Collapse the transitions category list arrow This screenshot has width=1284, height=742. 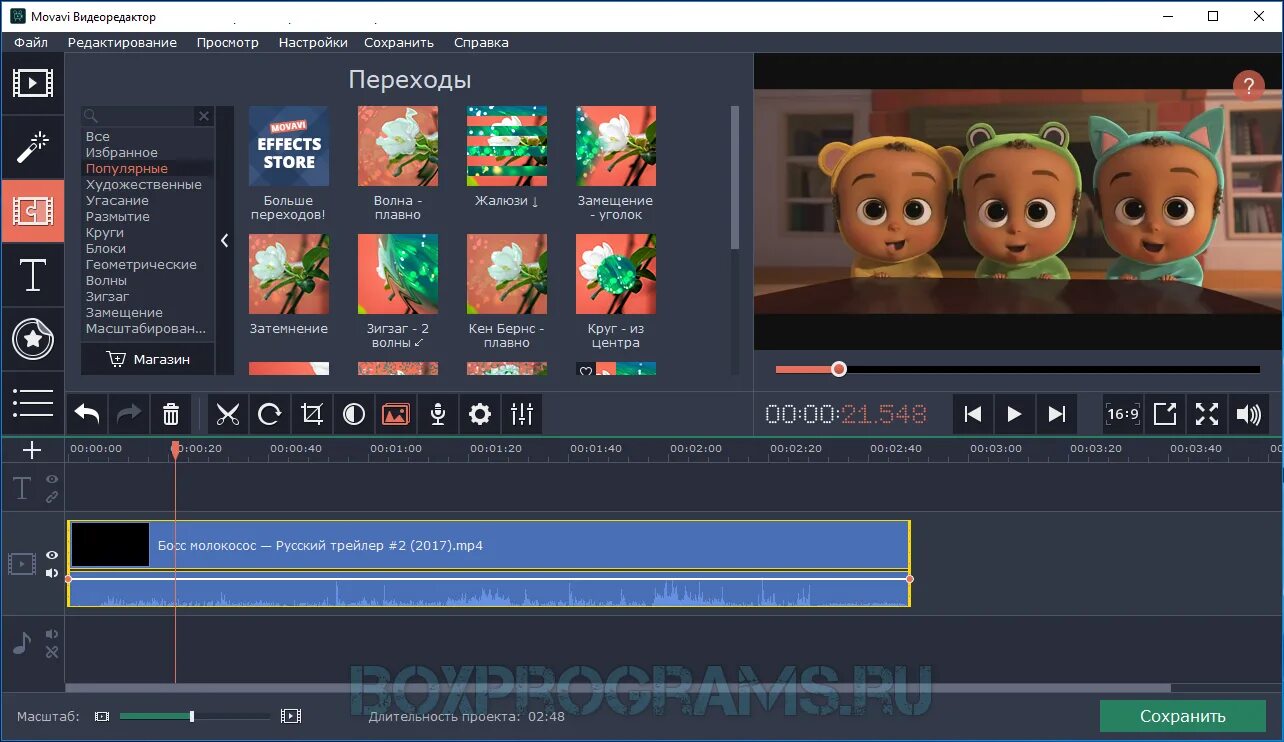(x=224, y=240)
